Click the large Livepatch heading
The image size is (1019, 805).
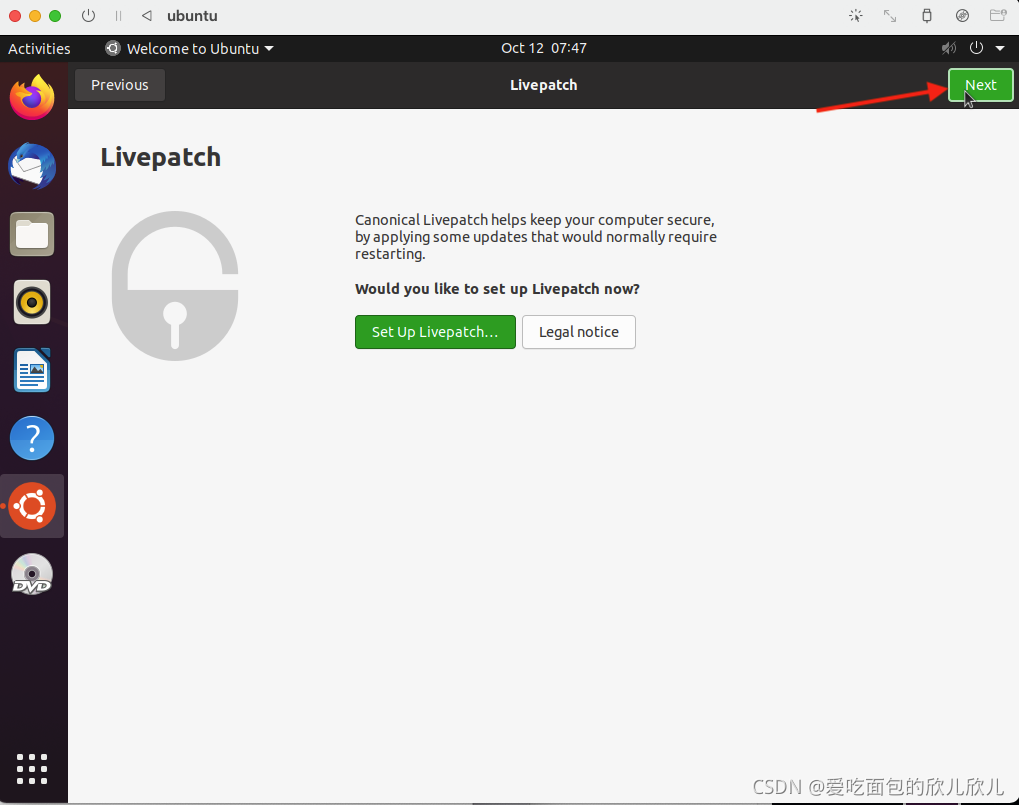161,158
